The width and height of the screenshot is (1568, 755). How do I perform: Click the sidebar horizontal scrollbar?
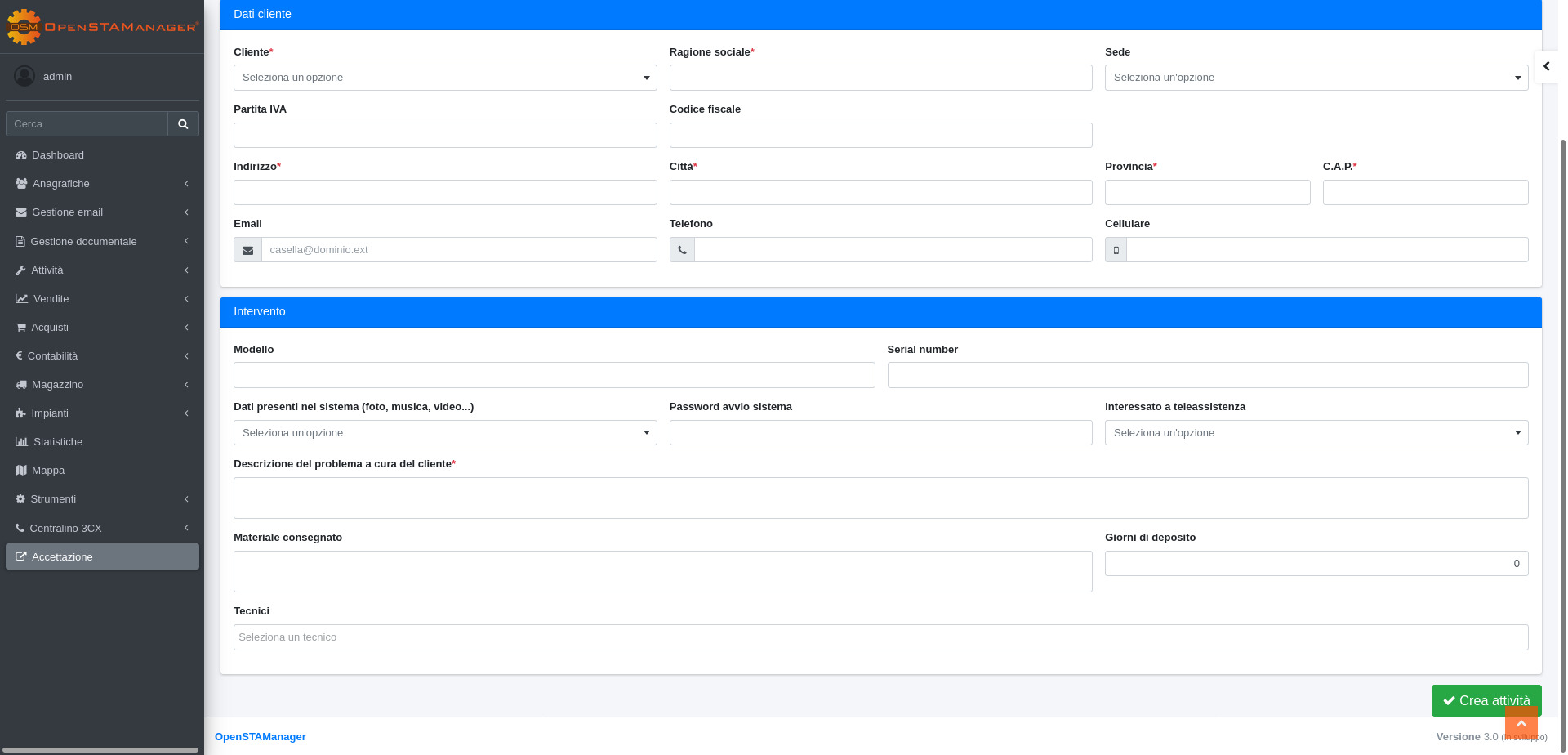[102, 749]
